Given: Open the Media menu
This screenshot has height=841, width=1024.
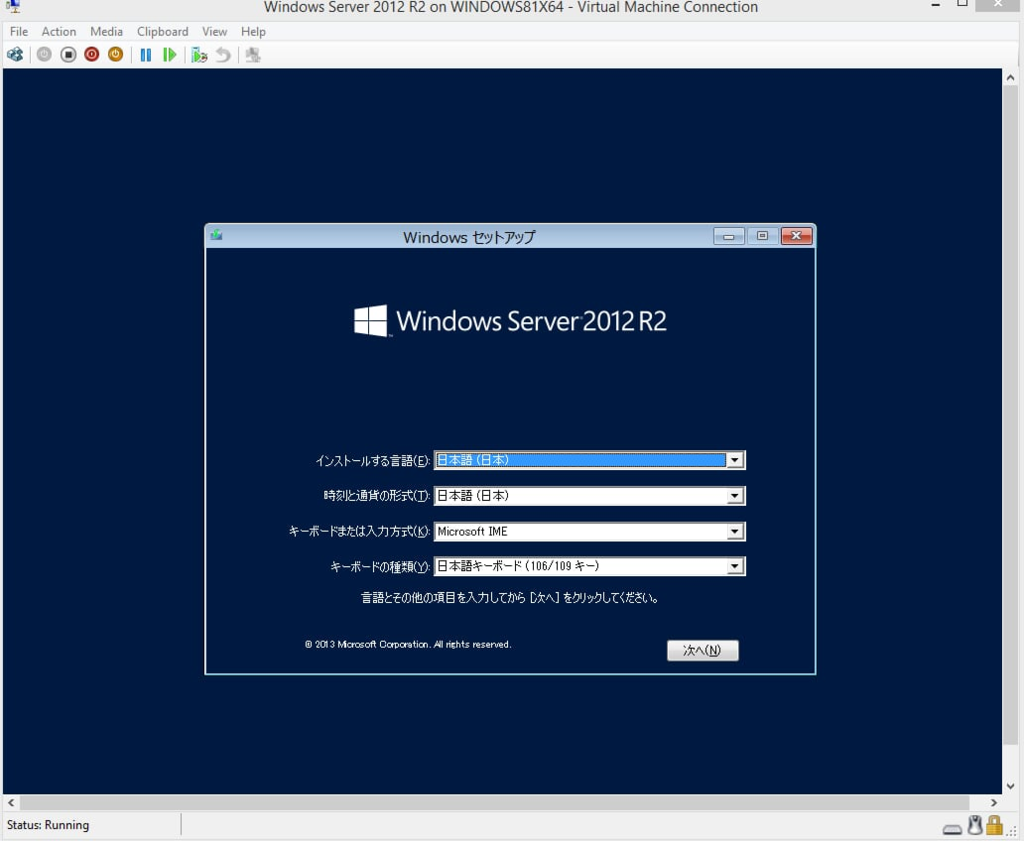Looking at the screenshot, I should (x=106, y=31).
